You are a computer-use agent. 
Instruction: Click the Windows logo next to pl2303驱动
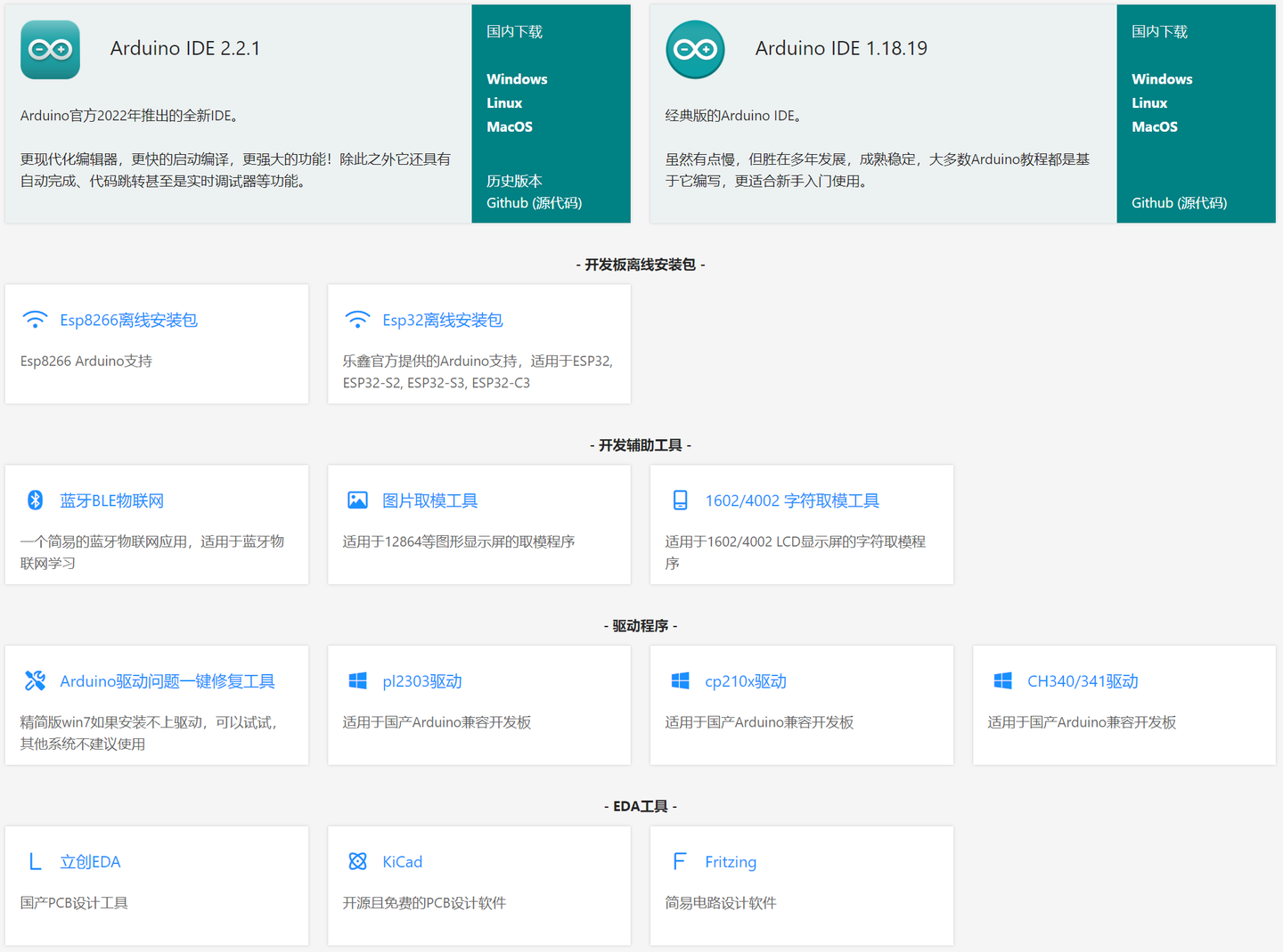point(357,680)
